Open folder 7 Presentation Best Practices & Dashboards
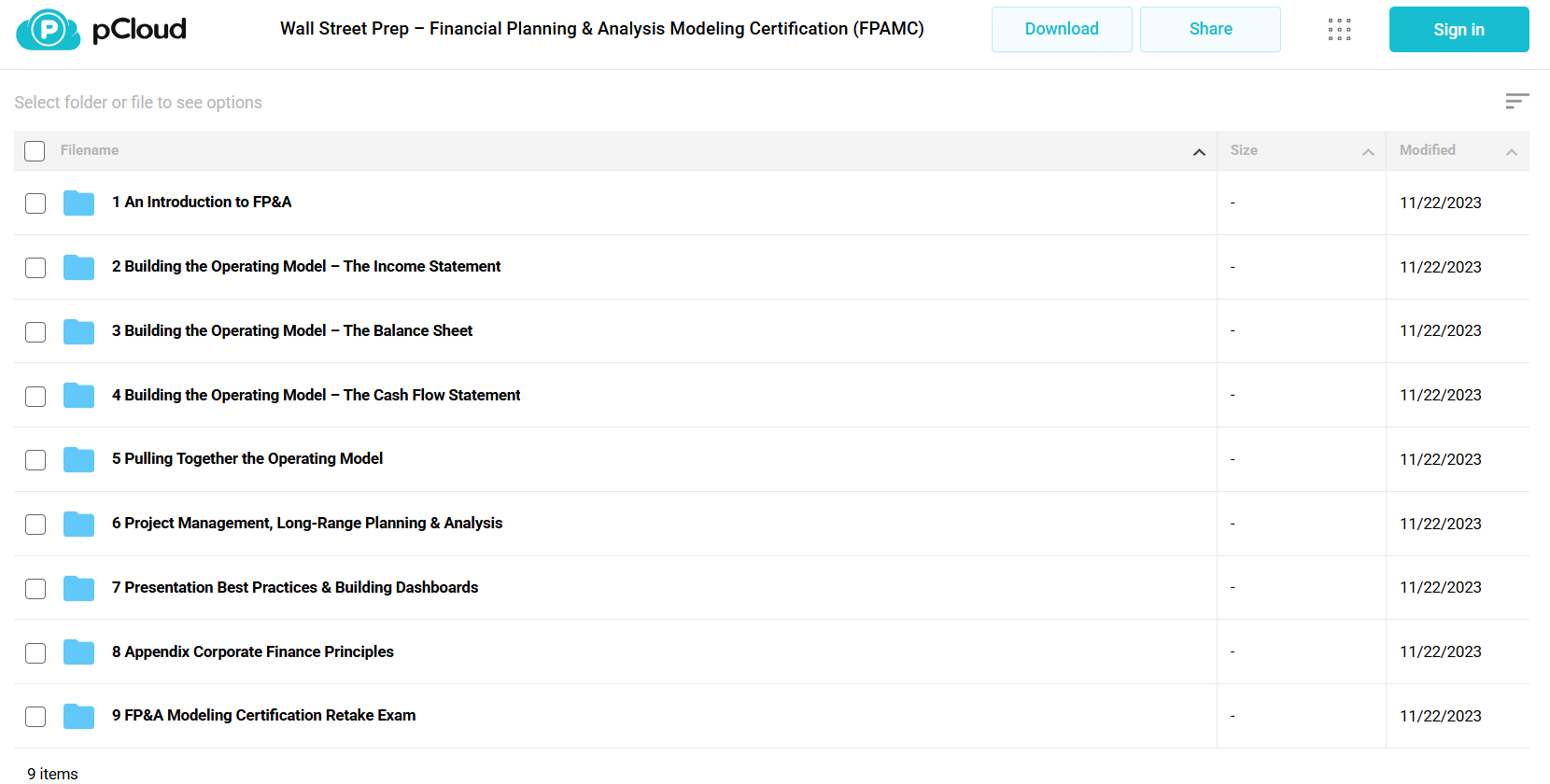1550x784 pixels. [x=295, y=587]
